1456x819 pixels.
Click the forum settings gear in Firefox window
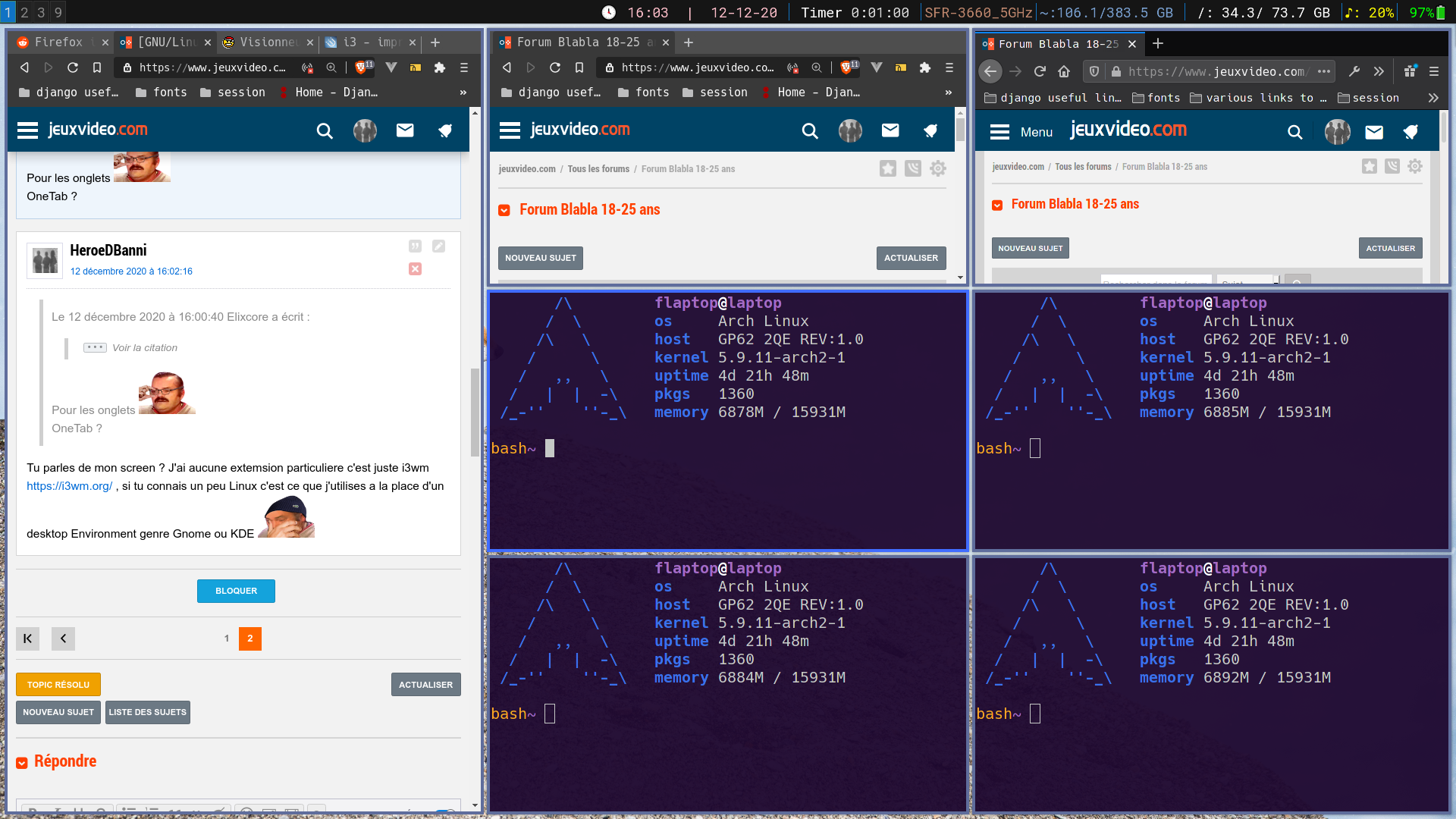click(1415, 166)
